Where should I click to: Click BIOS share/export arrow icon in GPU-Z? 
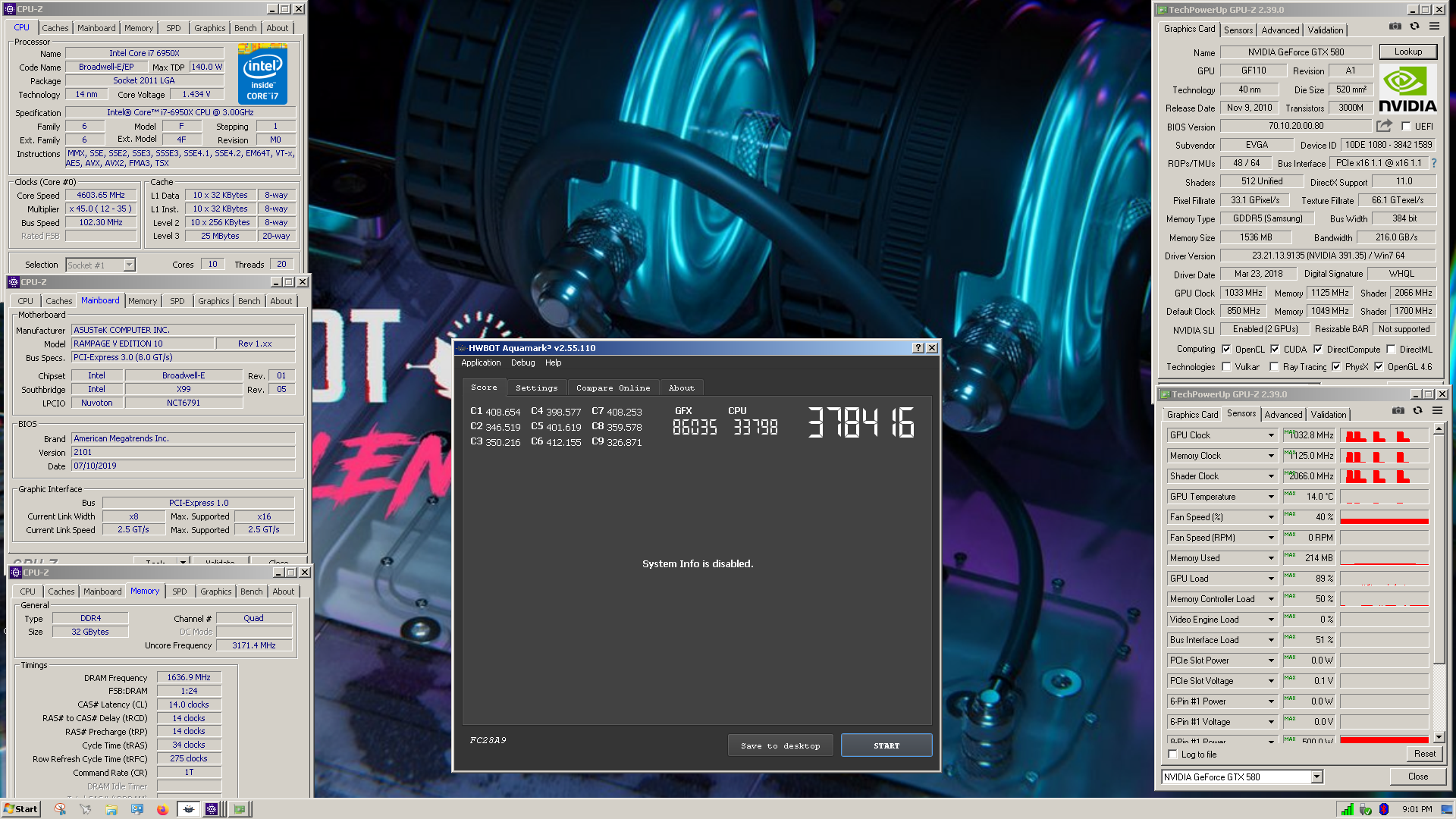pos(1384,126)
